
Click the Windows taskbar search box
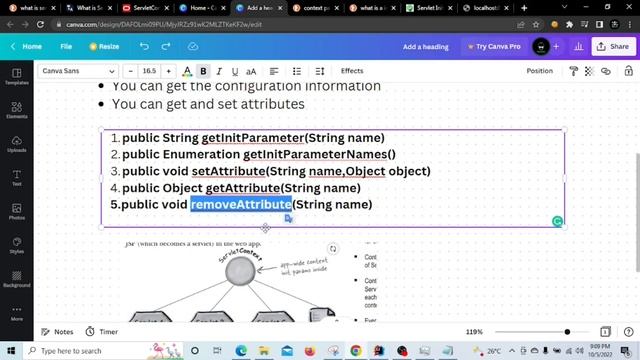104,351
